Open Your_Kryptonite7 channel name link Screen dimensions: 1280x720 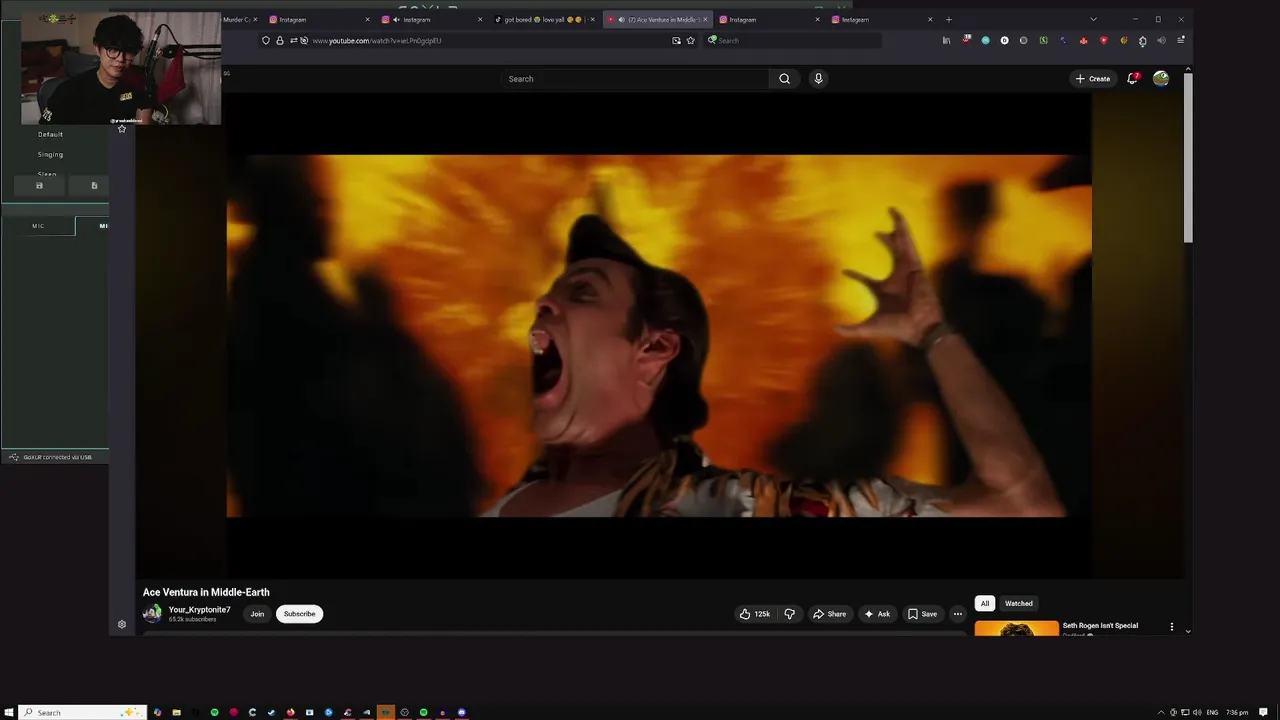coord(199,610)
